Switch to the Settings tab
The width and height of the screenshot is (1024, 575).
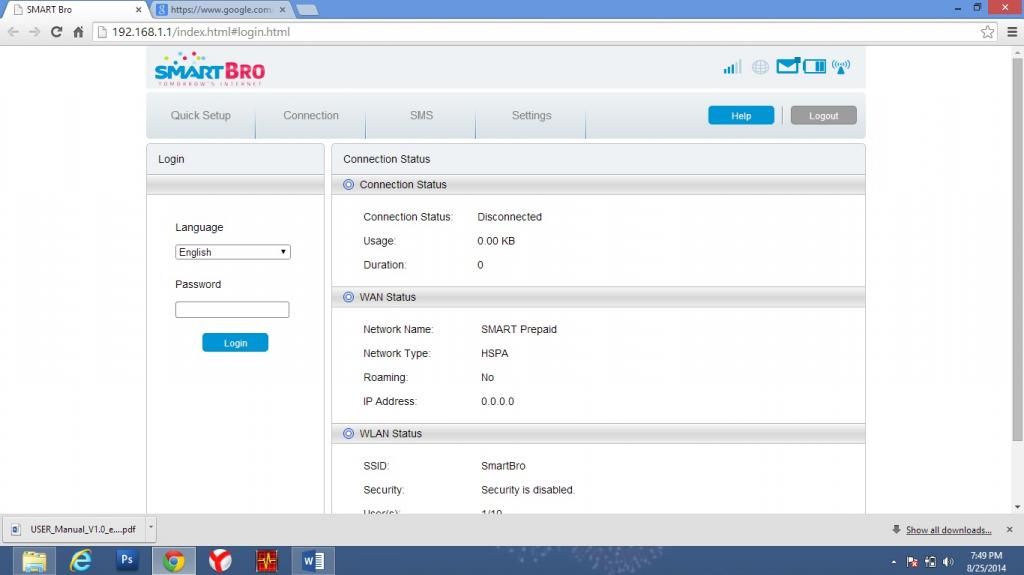531,115
